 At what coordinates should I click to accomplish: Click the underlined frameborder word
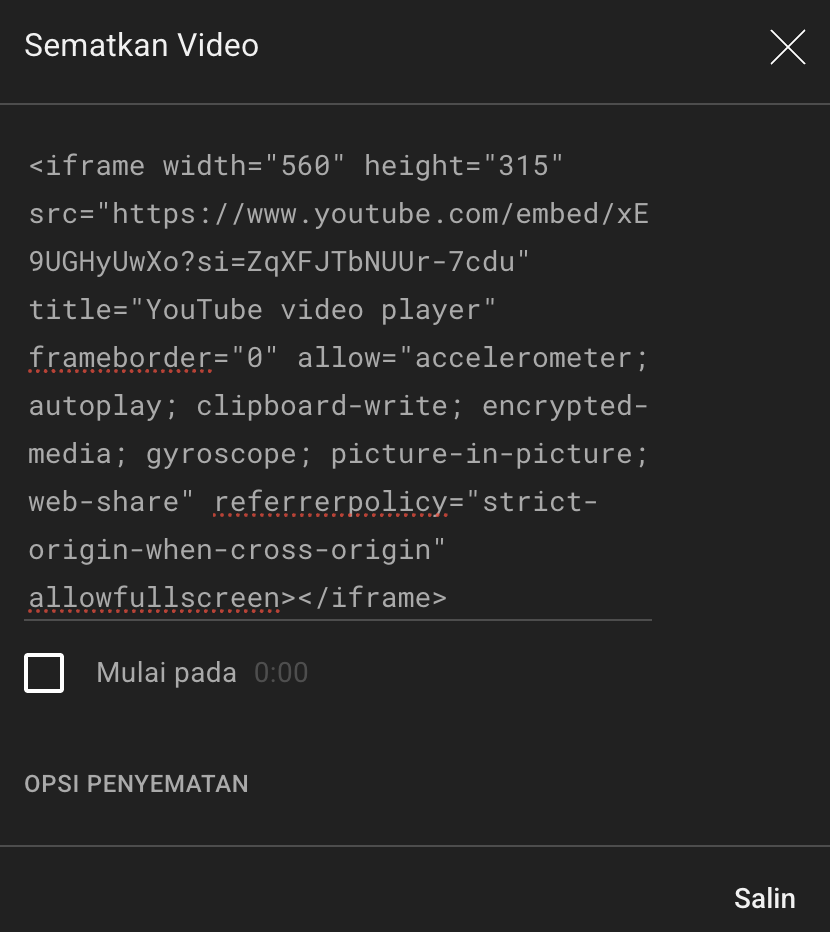pos(120,357)
